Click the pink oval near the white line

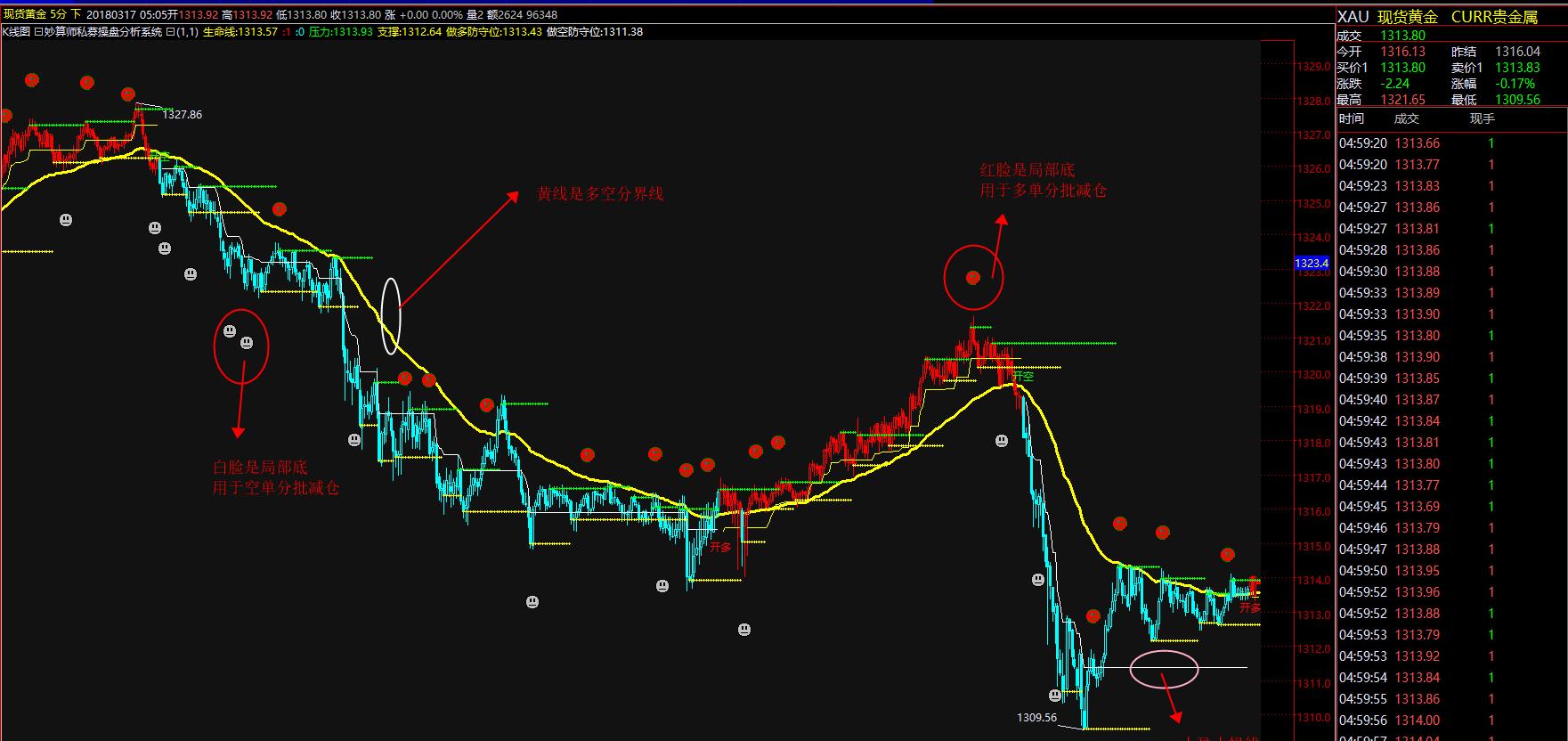[x=1164, y=669]
